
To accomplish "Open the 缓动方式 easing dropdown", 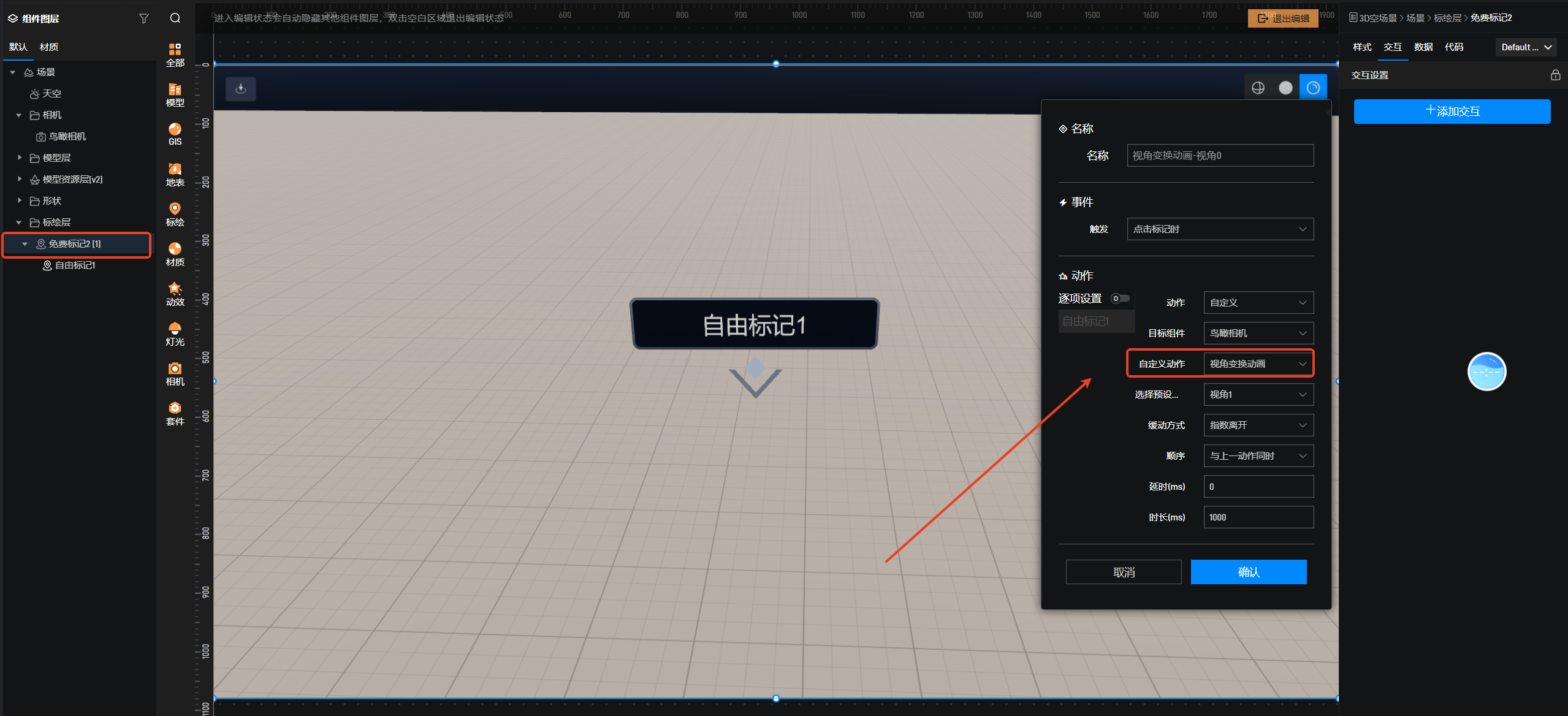I will point(1258,425).
